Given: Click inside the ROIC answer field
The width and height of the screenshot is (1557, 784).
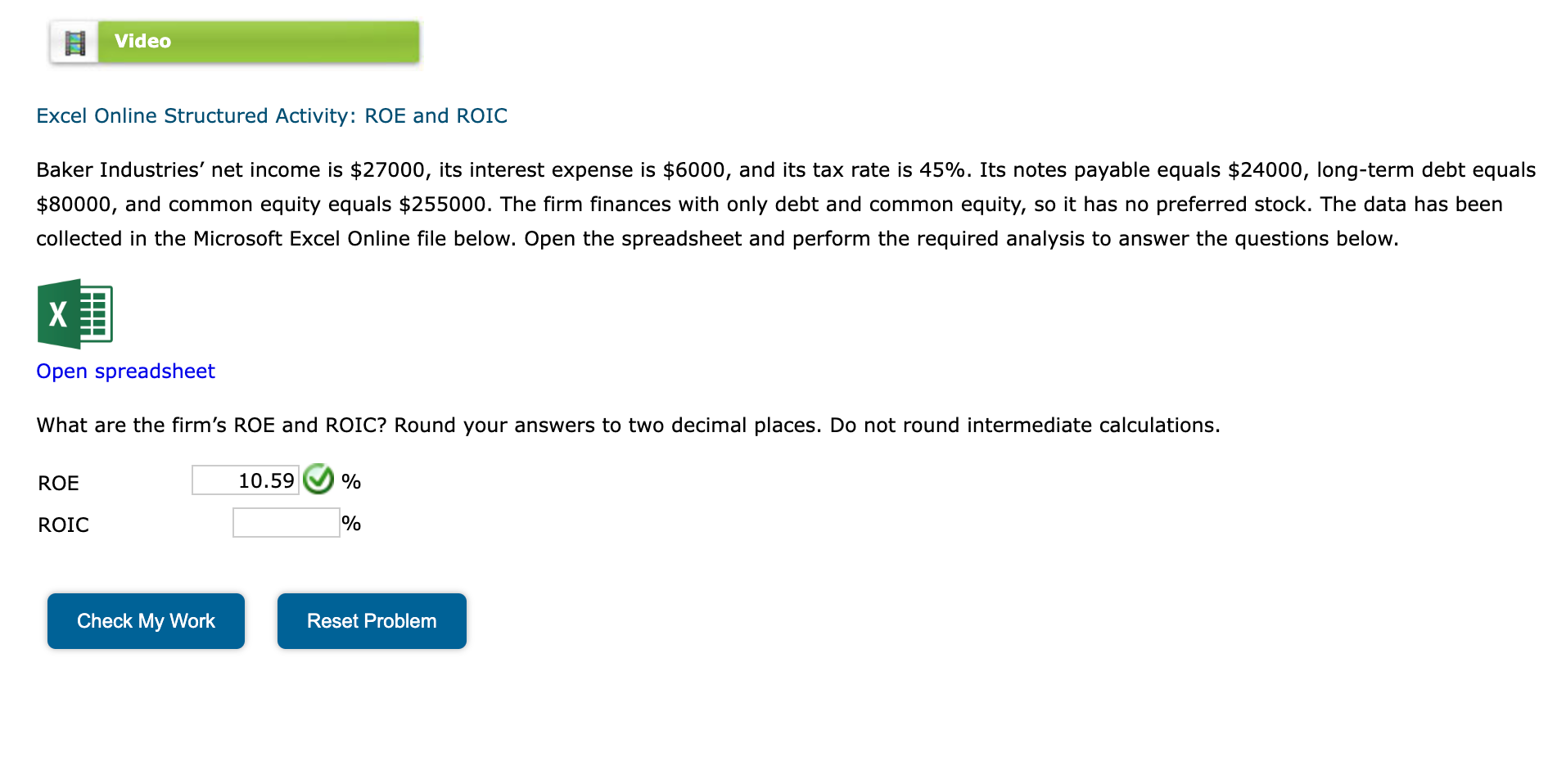Looking at the screenshot, I should pos(285,521).
